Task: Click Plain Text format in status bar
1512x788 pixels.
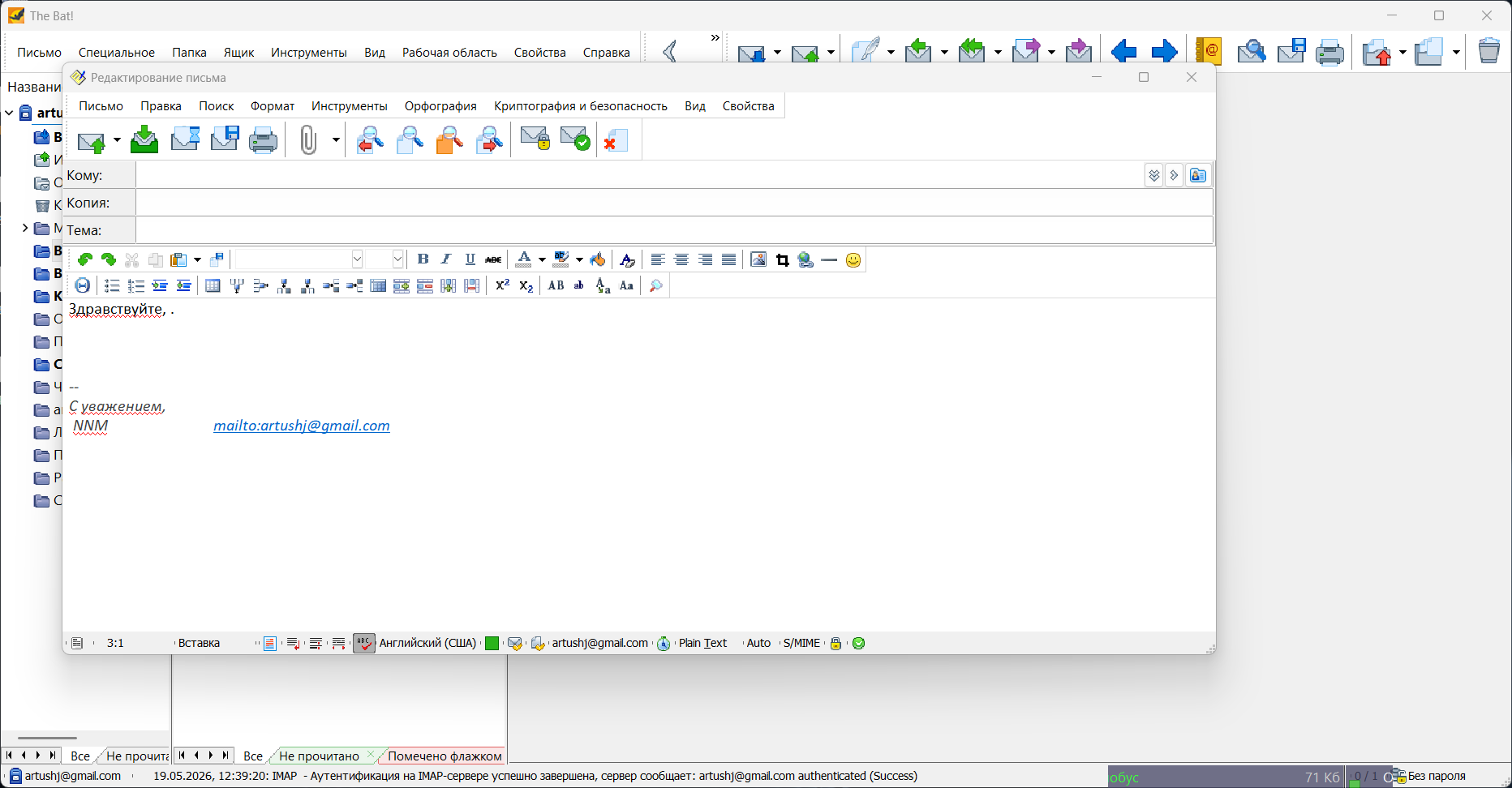Action: point(702,643)
